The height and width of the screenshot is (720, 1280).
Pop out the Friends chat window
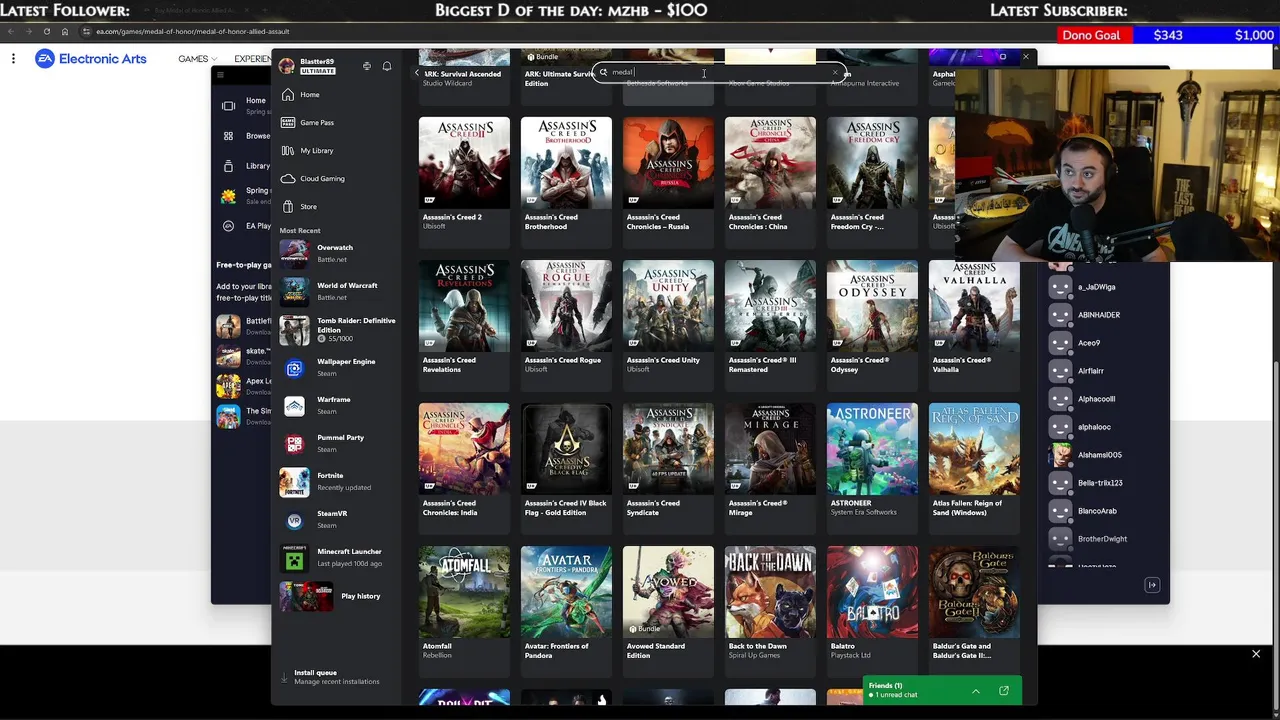pyautogui.click(x=1004, y=691)
